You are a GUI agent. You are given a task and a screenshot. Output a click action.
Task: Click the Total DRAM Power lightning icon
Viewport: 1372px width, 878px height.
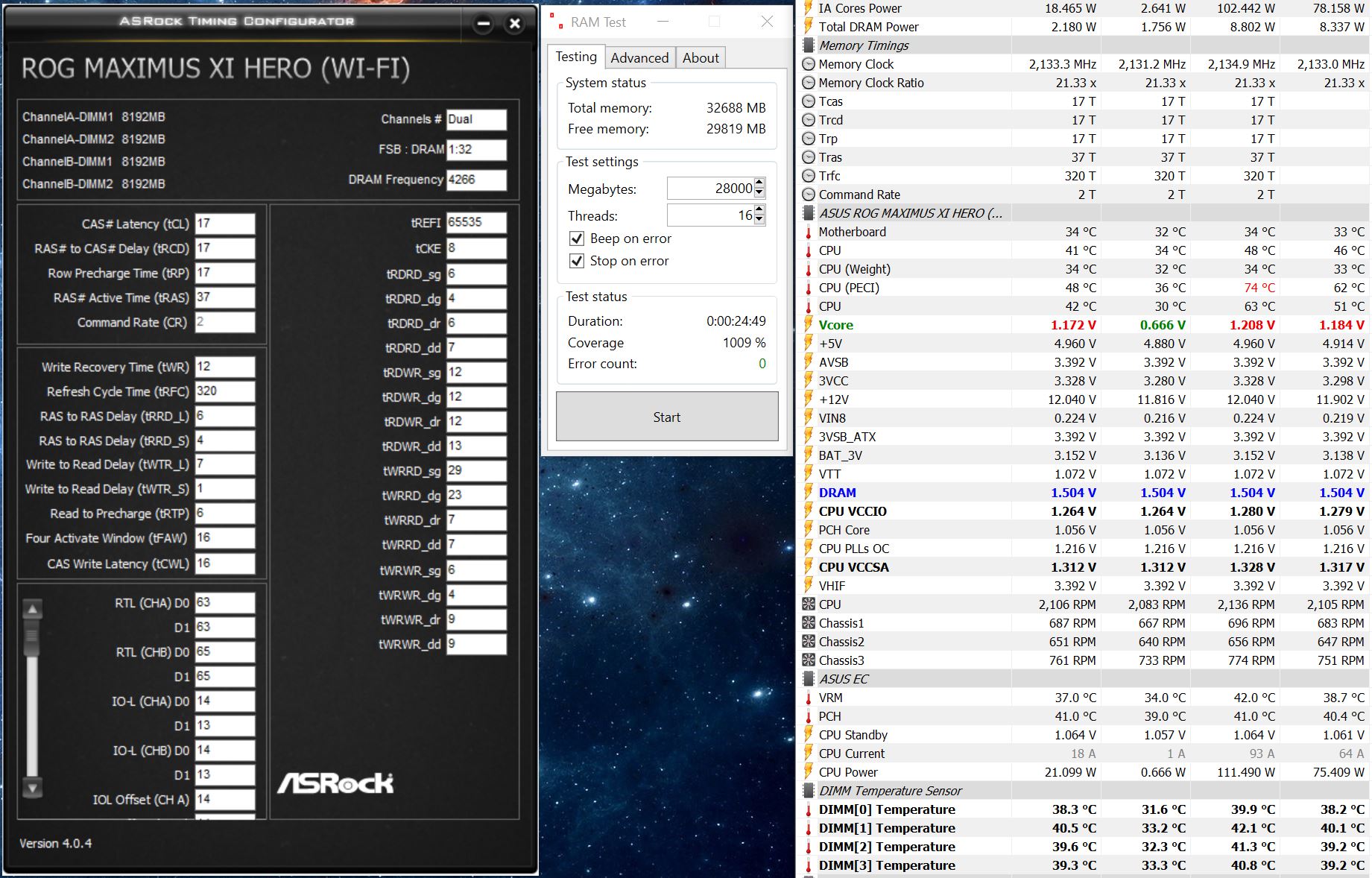tap(809, 27)
